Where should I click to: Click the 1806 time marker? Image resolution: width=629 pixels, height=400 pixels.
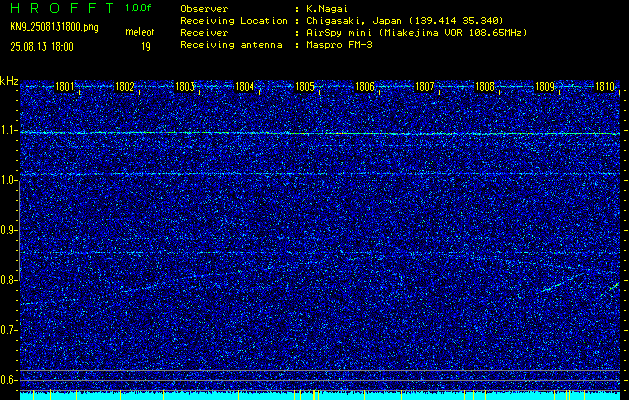tap(365, 87)
